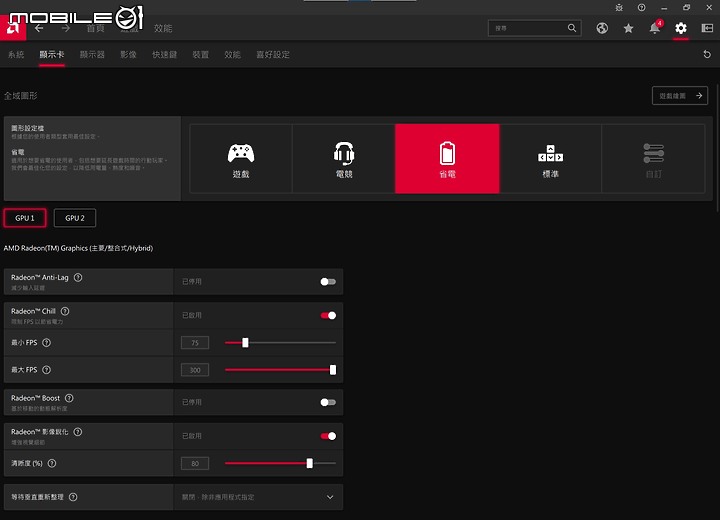Show help for Radeon Anti-Lag

[x=78, y=277]
